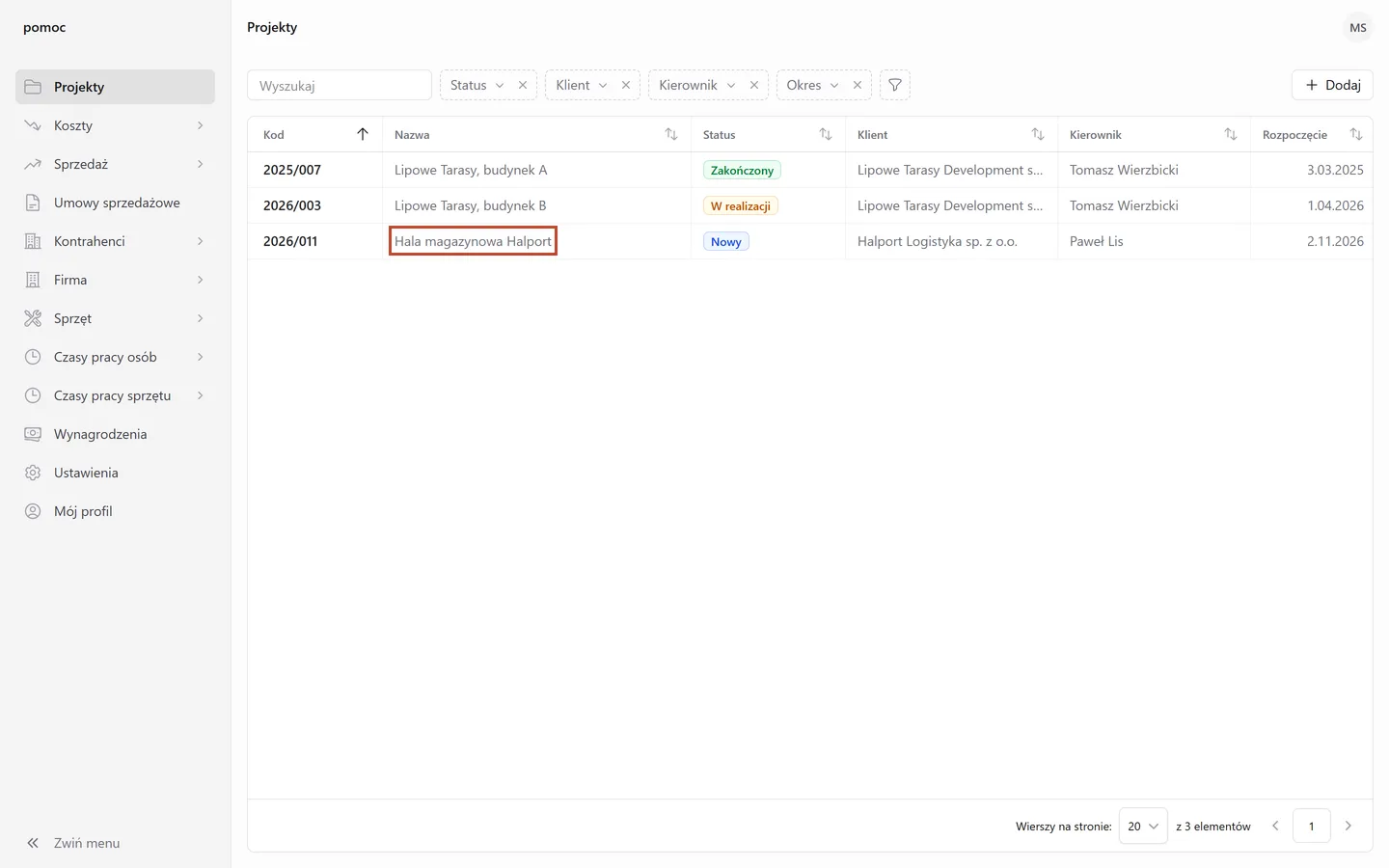1389x868 pixels.
Task: Expand the Firma submenu chevron
Action: tap(200, 280)
